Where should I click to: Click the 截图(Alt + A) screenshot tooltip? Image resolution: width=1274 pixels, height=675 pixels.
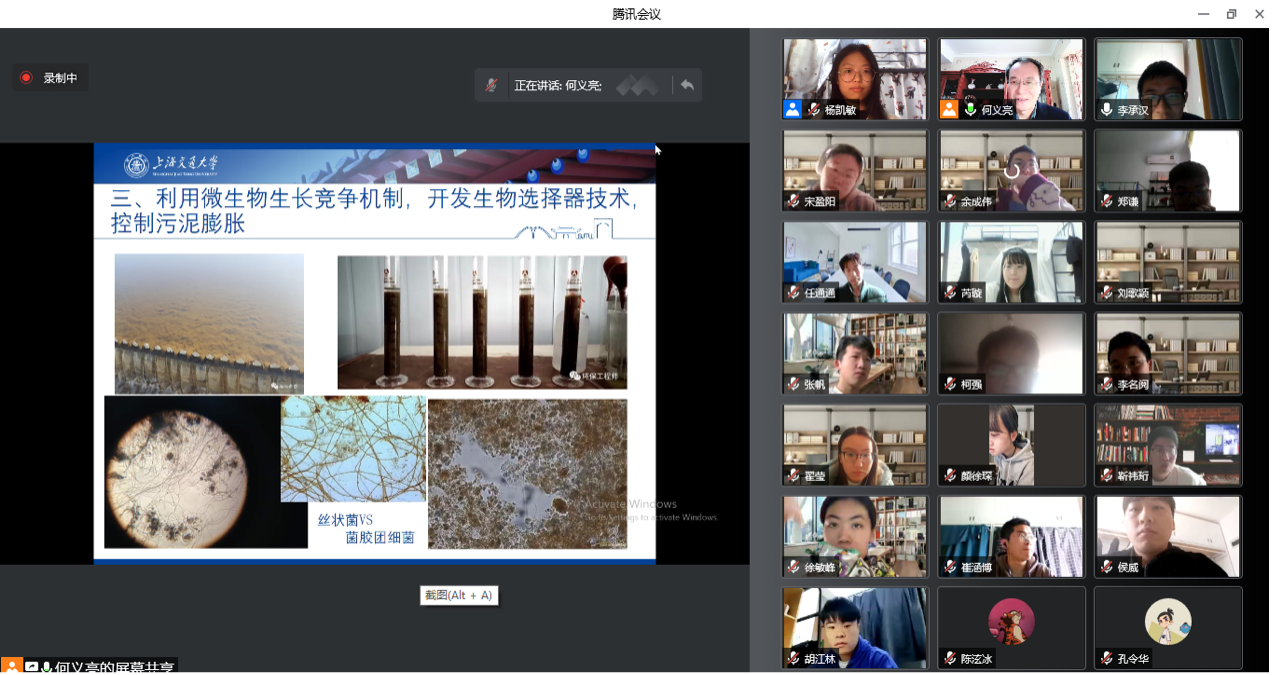point(459,596)
